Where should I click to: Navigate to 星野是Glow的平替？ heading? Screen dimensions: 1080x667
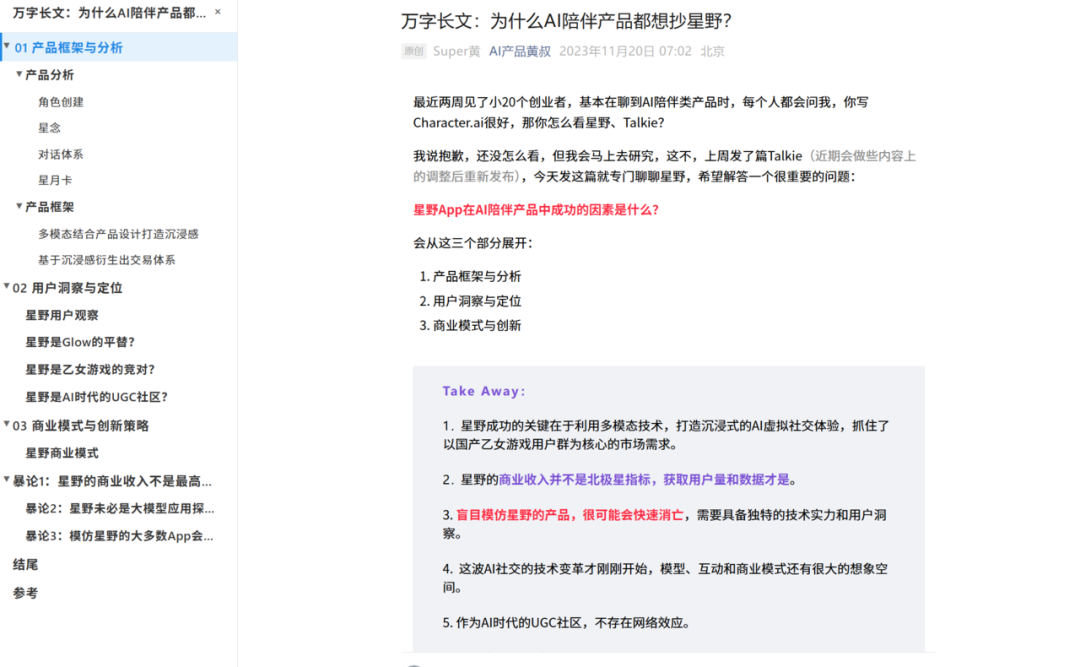tap(80, 342)
